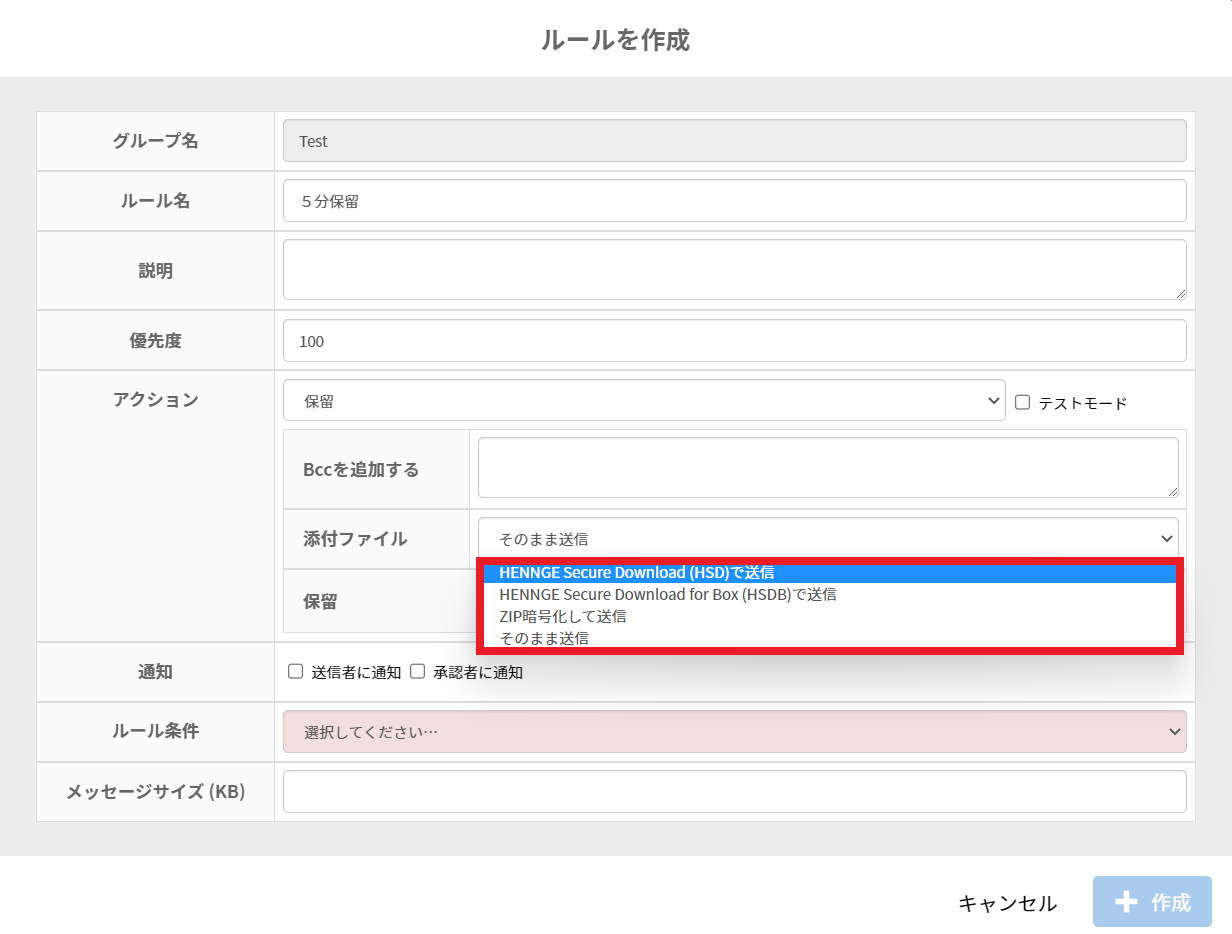Collapse the 添付ファイル dropdown showing そのまま送信
The image size is (1232, 934).
828,538
